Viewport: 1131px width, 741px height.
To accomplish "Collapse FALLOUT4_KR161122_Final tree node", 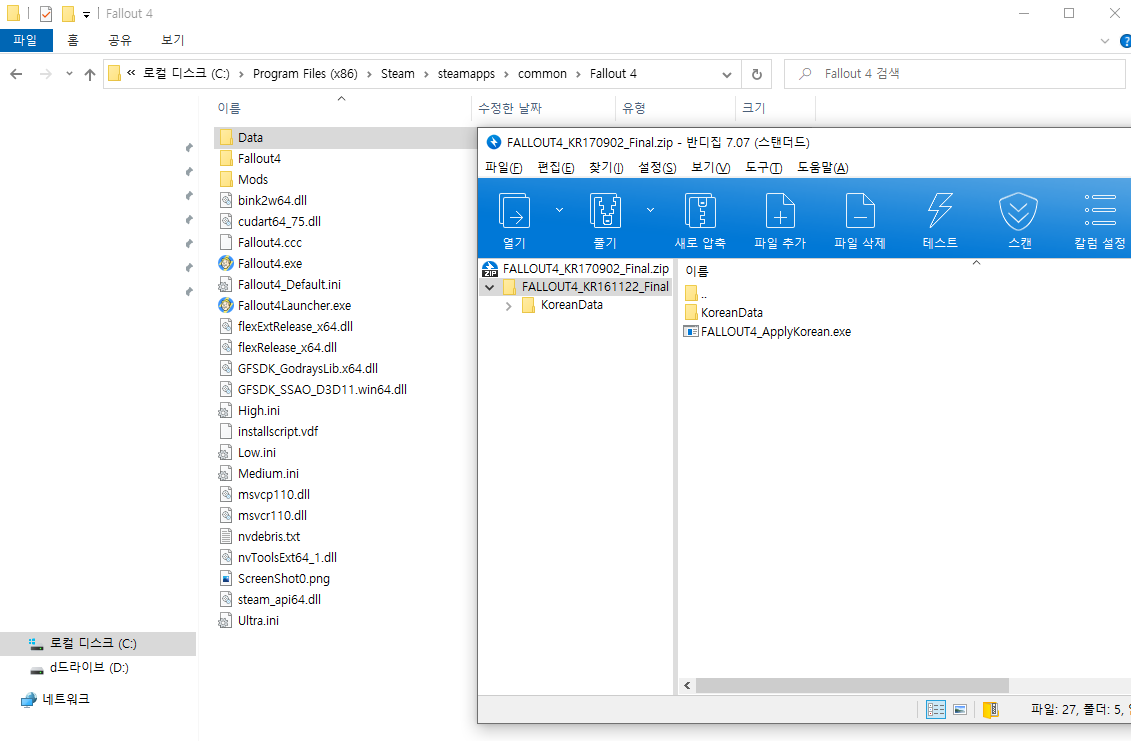I will pyautogui.click(x=490, y=287).
